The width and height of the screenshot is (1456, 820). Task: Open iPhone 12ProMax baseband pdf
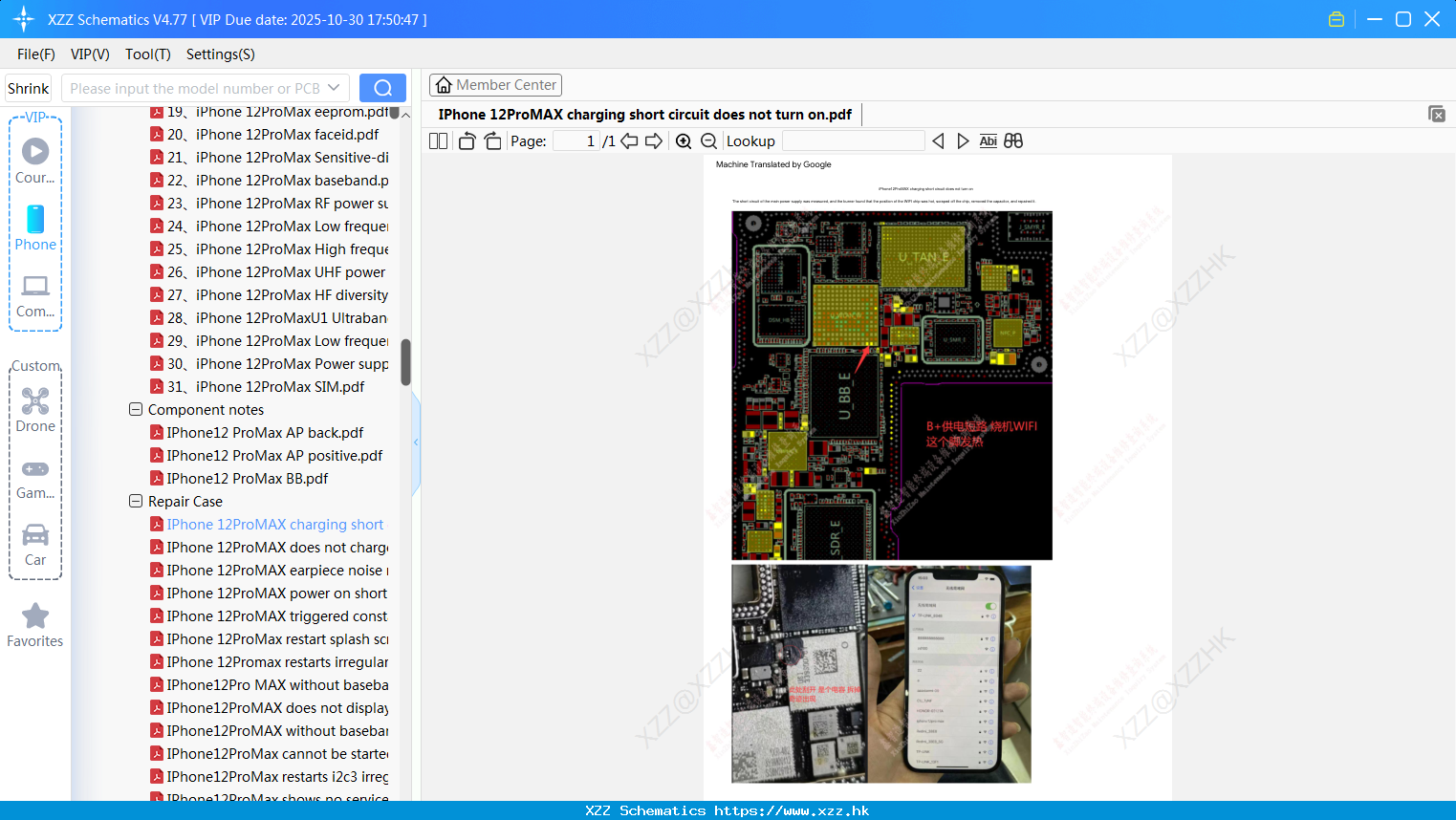pyautogui.click(x=270, y=181)
